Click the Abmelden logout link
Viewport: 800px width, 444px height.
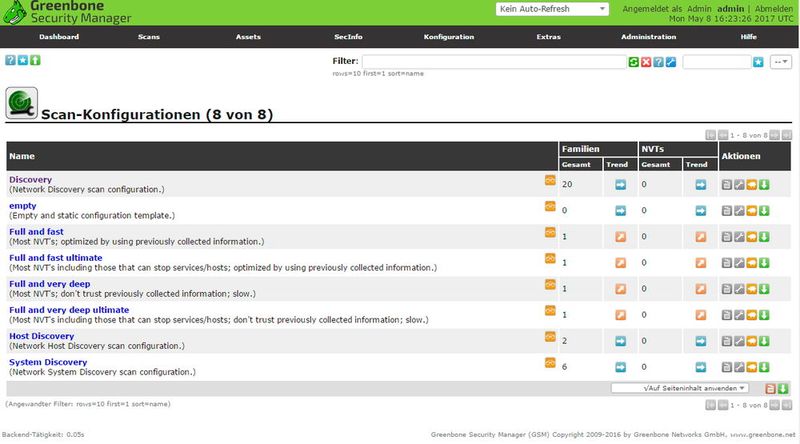[x=774, y=8]
